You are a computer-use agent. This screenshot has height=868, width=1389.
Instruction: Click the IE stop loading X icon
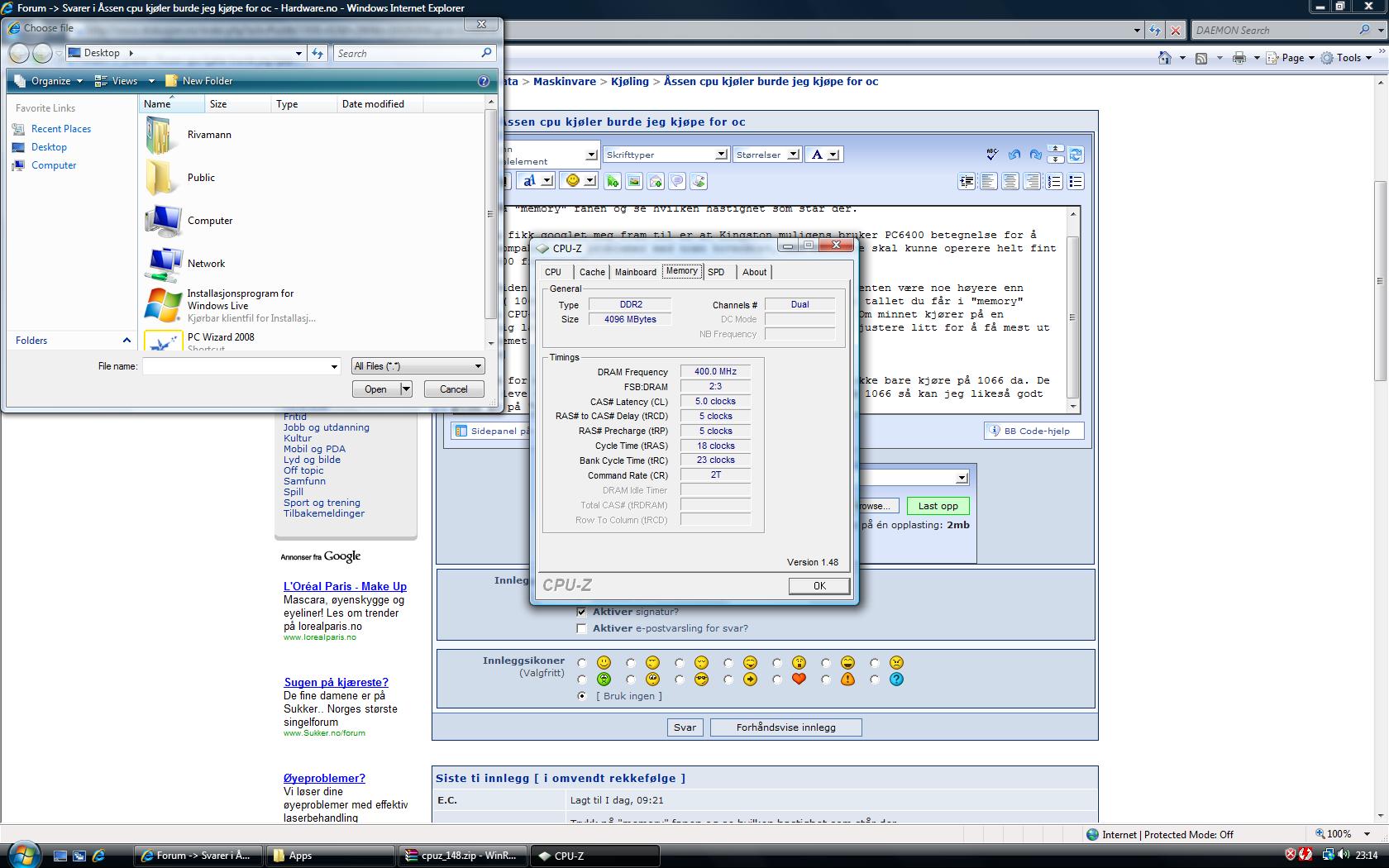1176,31
